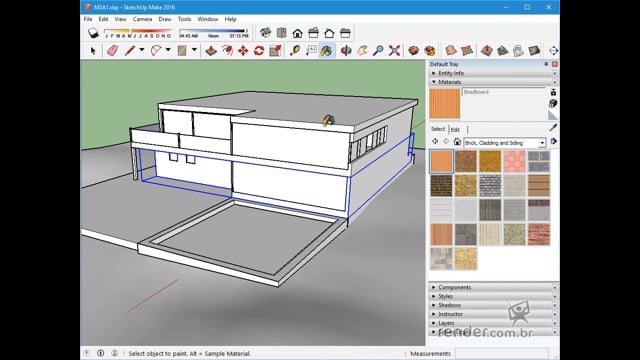640x360 pixels.
Task: Expand the Components panel
Action: [493, 287]
